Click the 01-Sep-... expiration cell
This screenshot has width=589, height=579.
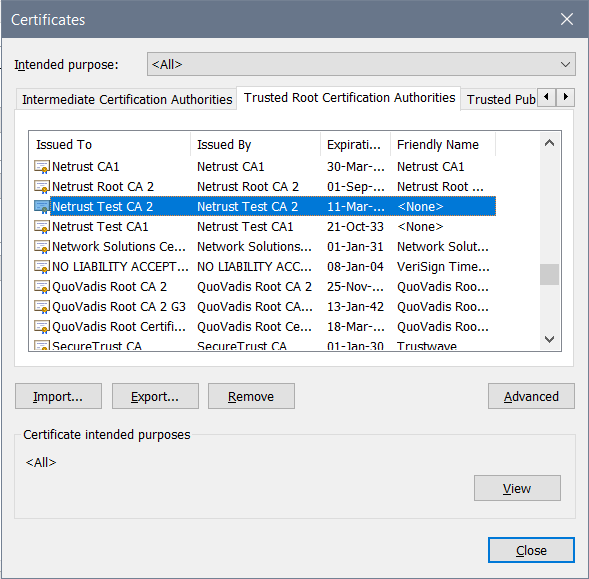tap(355, 186)
